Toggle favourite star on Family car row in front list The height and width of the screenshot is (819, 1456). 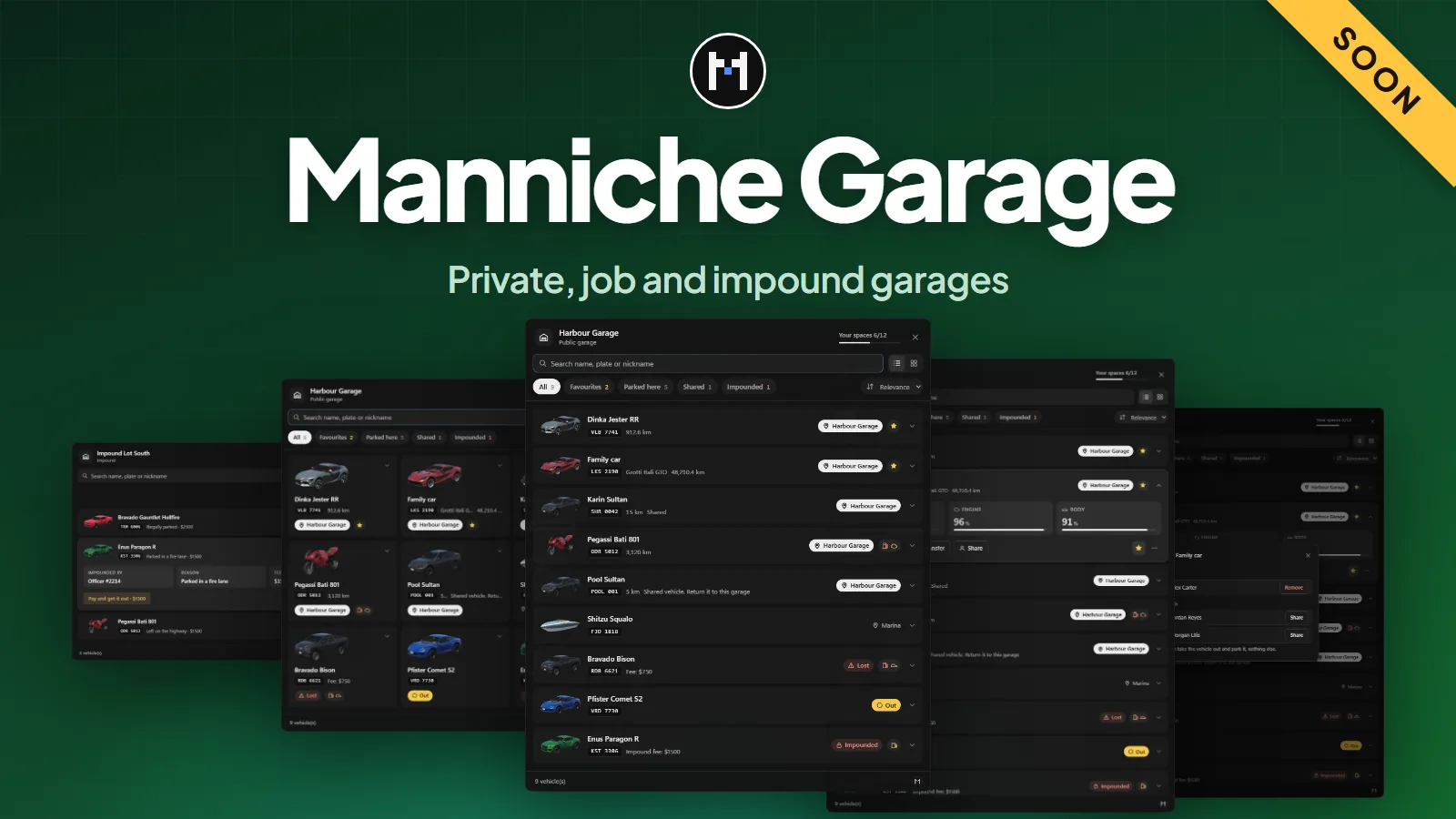click(894, 466)
